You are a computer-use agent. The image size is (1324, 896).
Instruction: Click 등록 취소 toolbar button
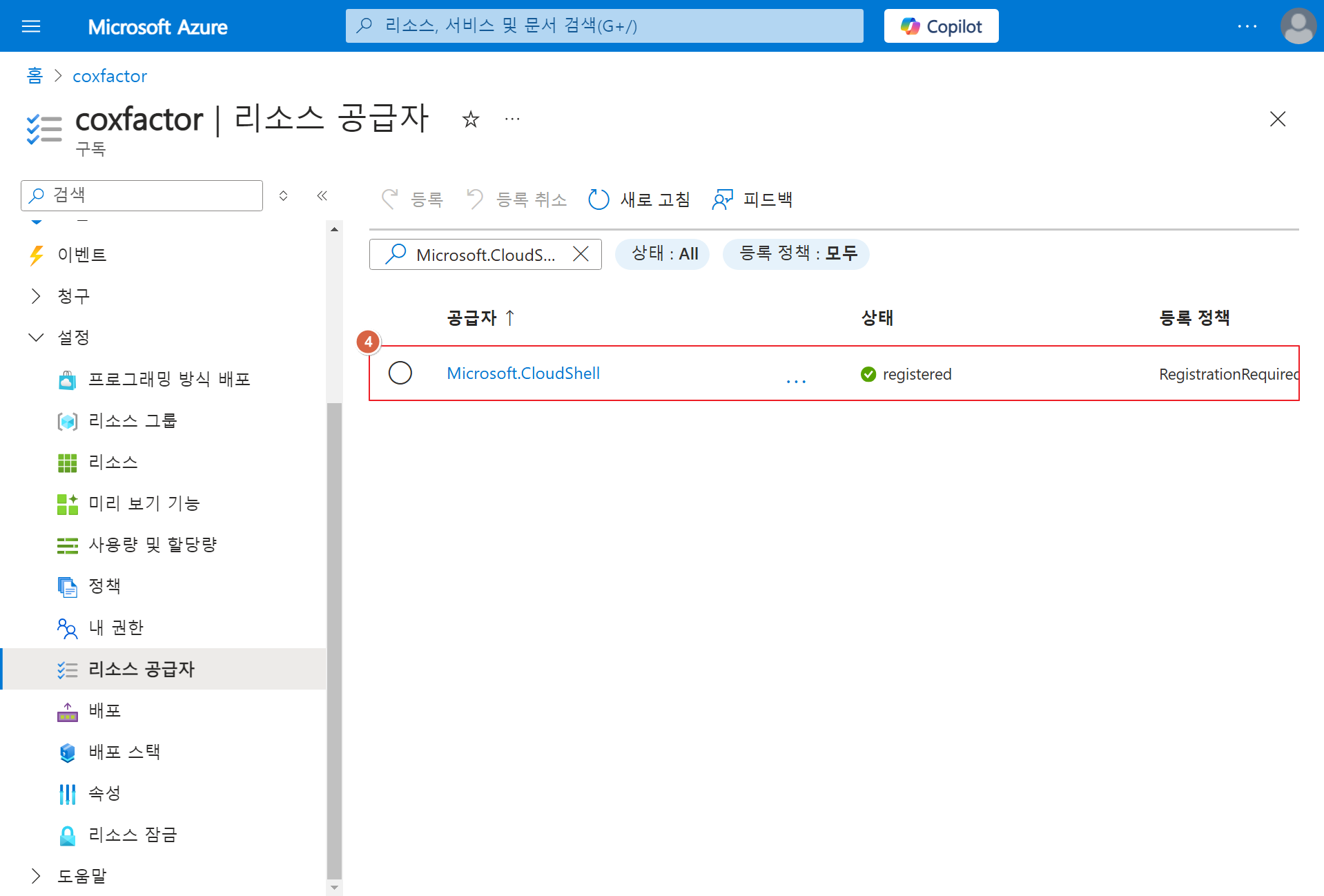click(516, 199)
